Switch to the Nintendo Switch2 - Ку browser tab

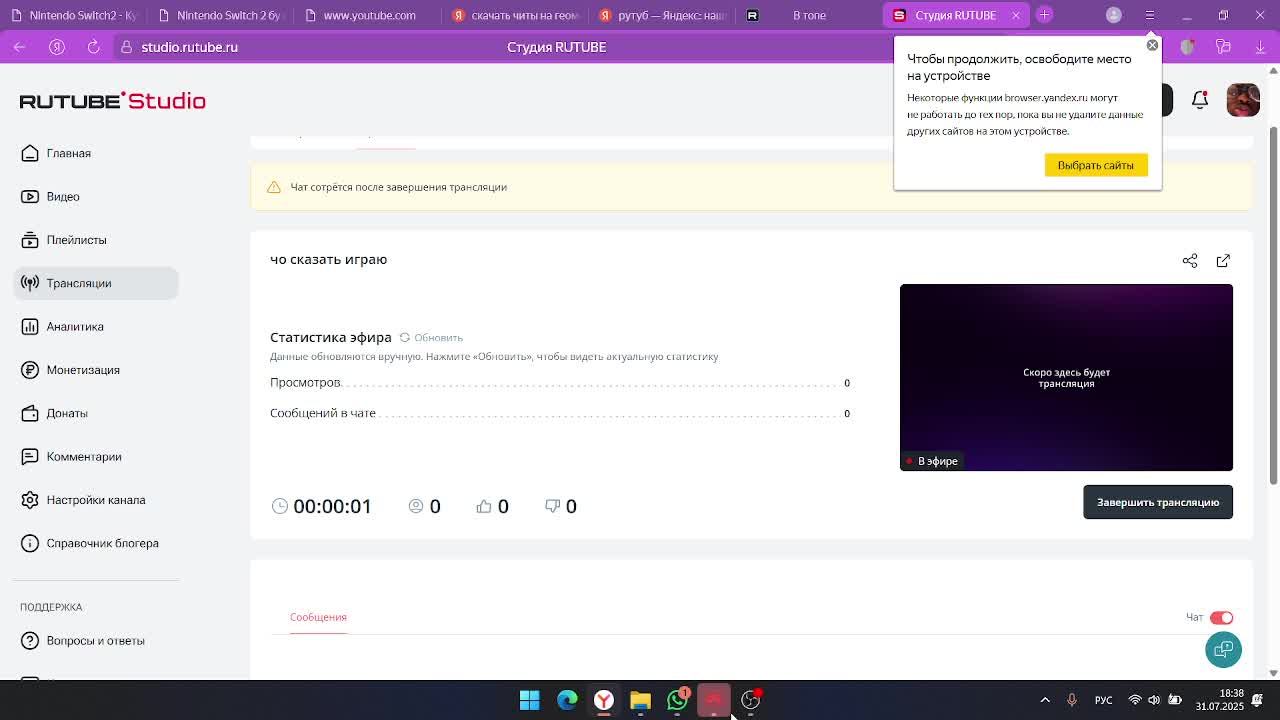[73, 15]
